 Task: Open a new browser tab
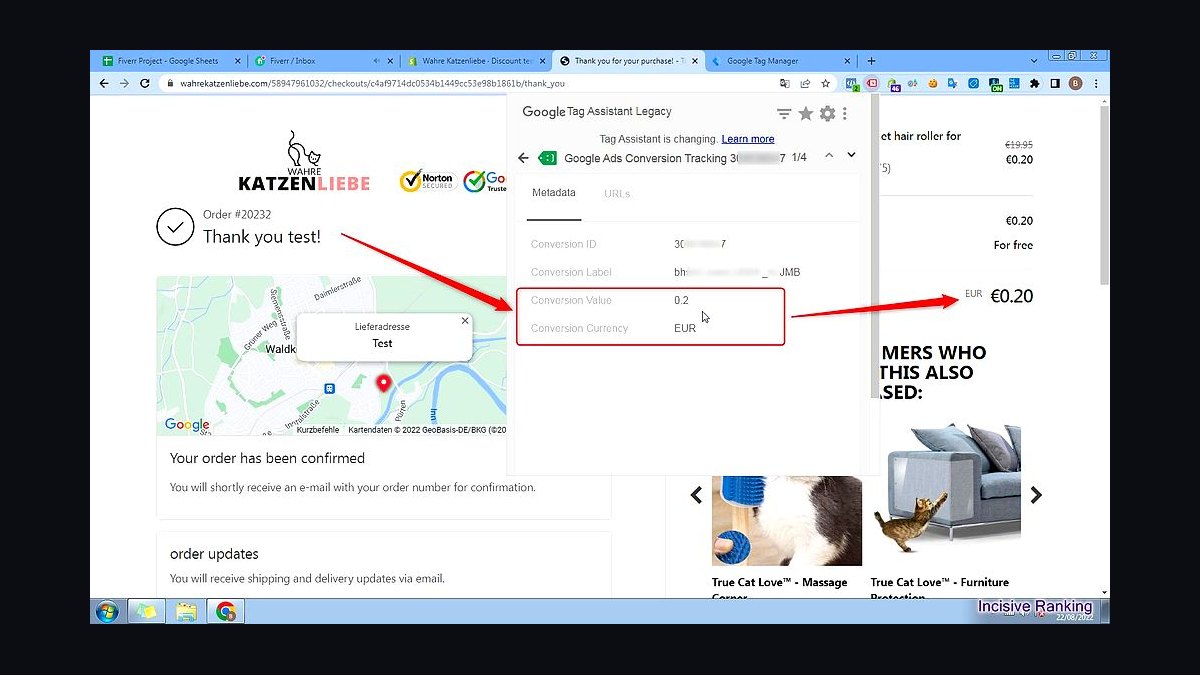[x=871, y=61]
